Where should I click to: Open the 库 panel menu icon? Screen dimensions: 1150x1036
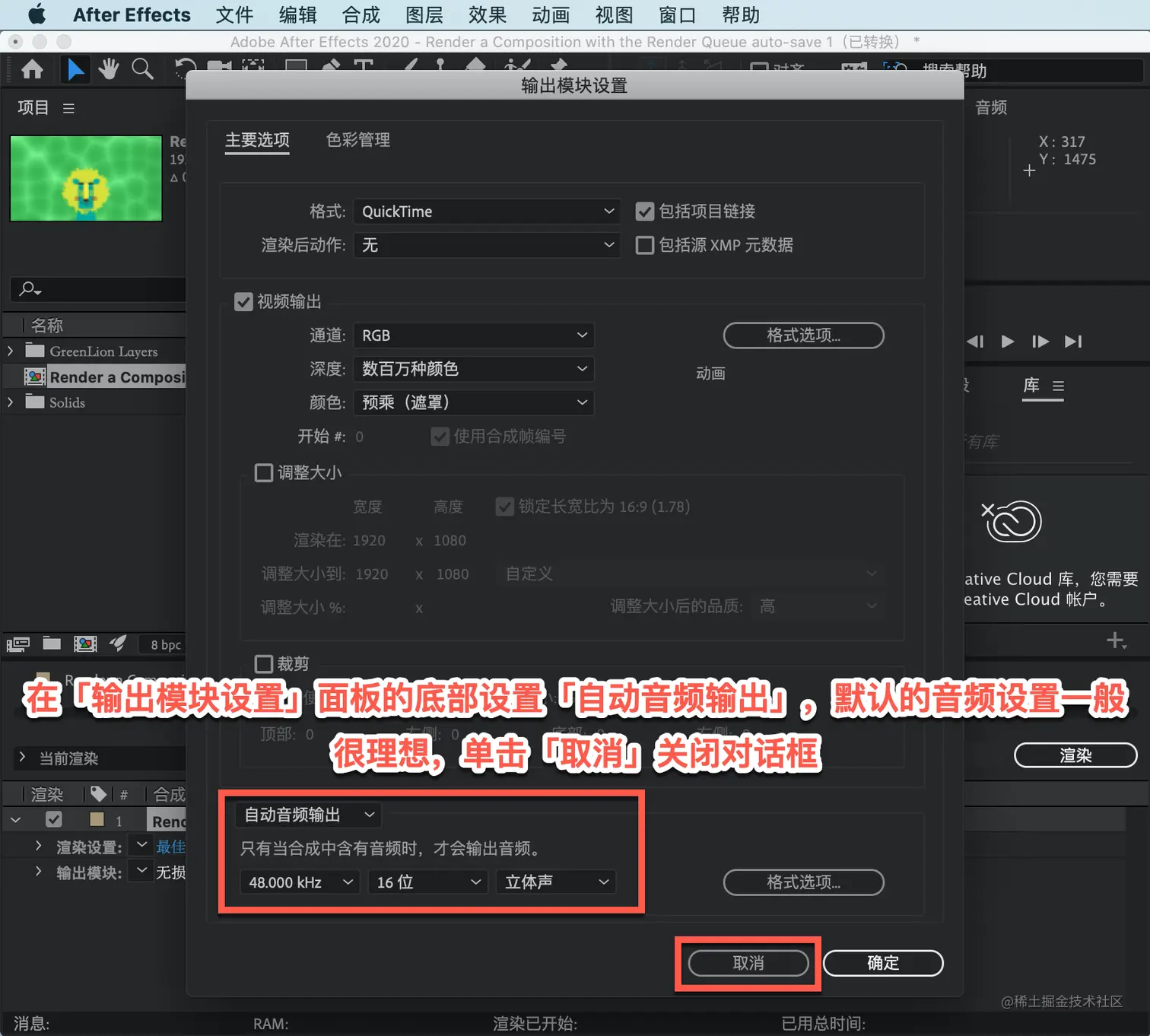tap(1058, 386)
